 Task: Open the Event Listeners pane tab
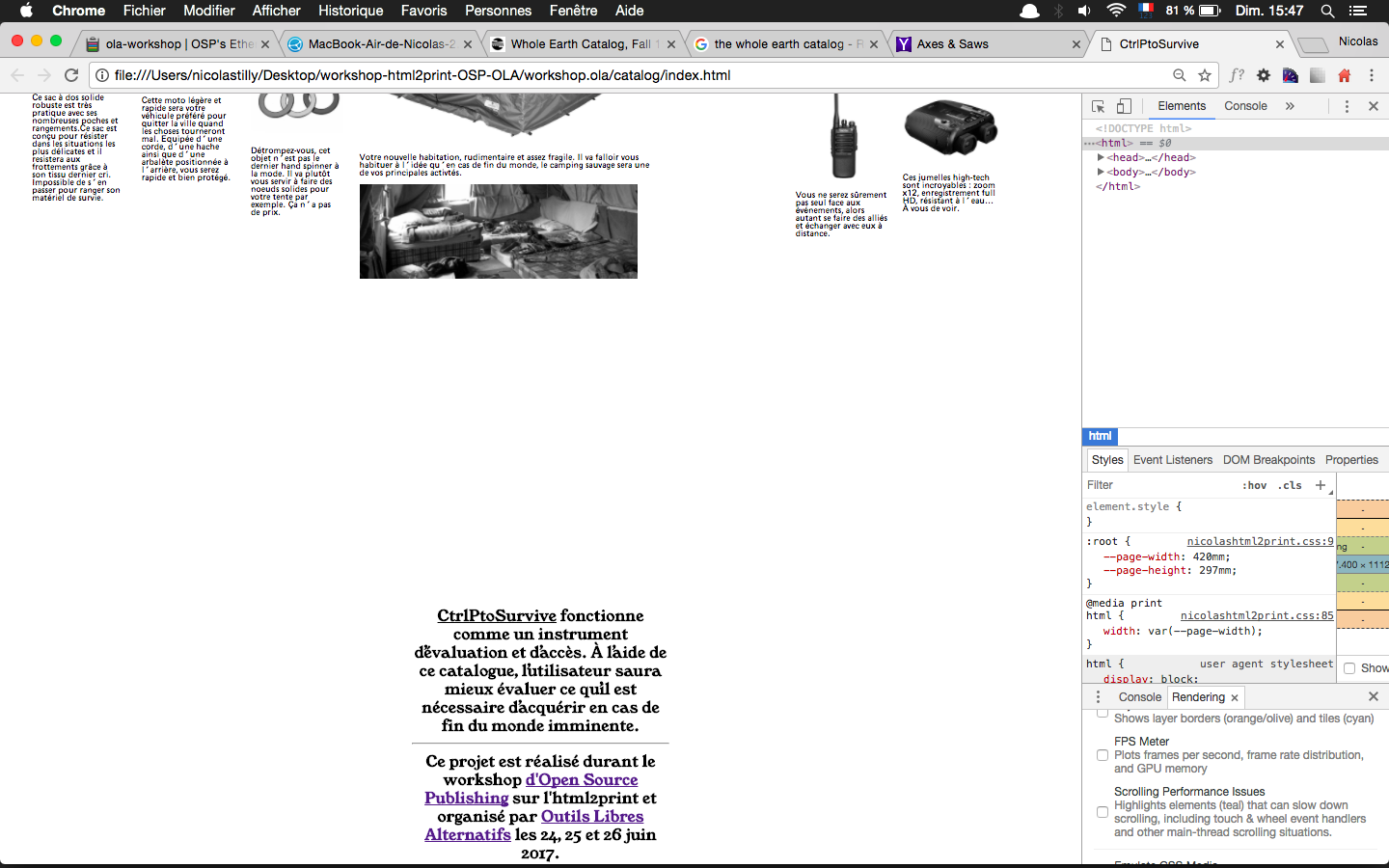(1173, 460)
